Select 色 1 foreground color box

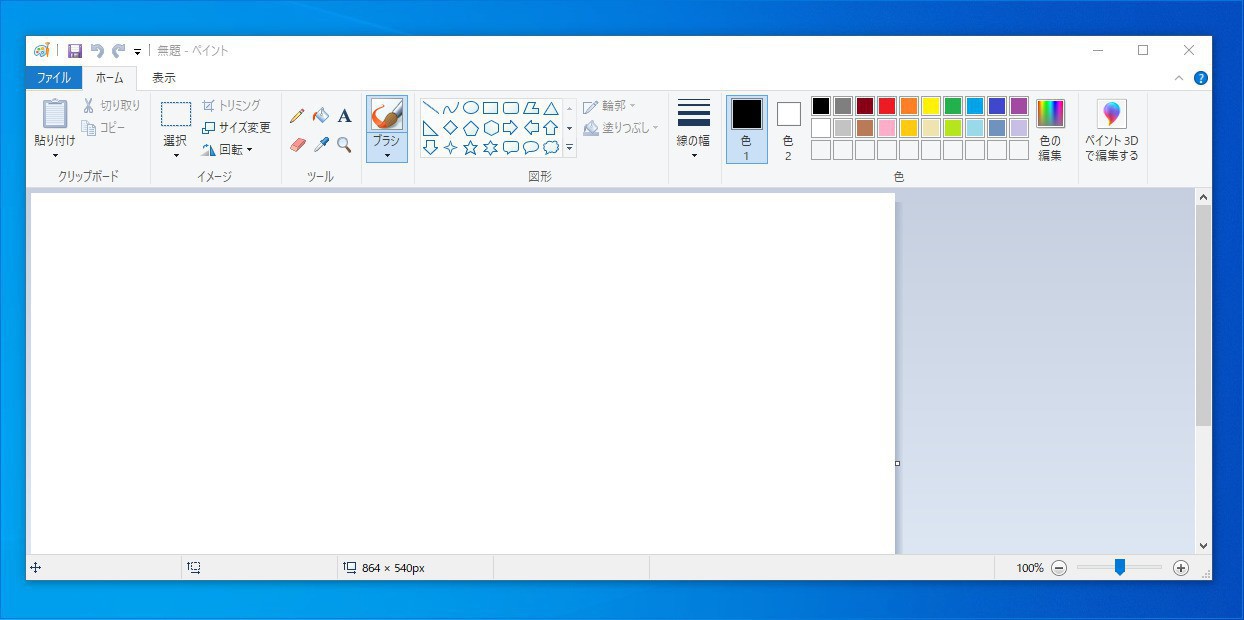[746, 129]
